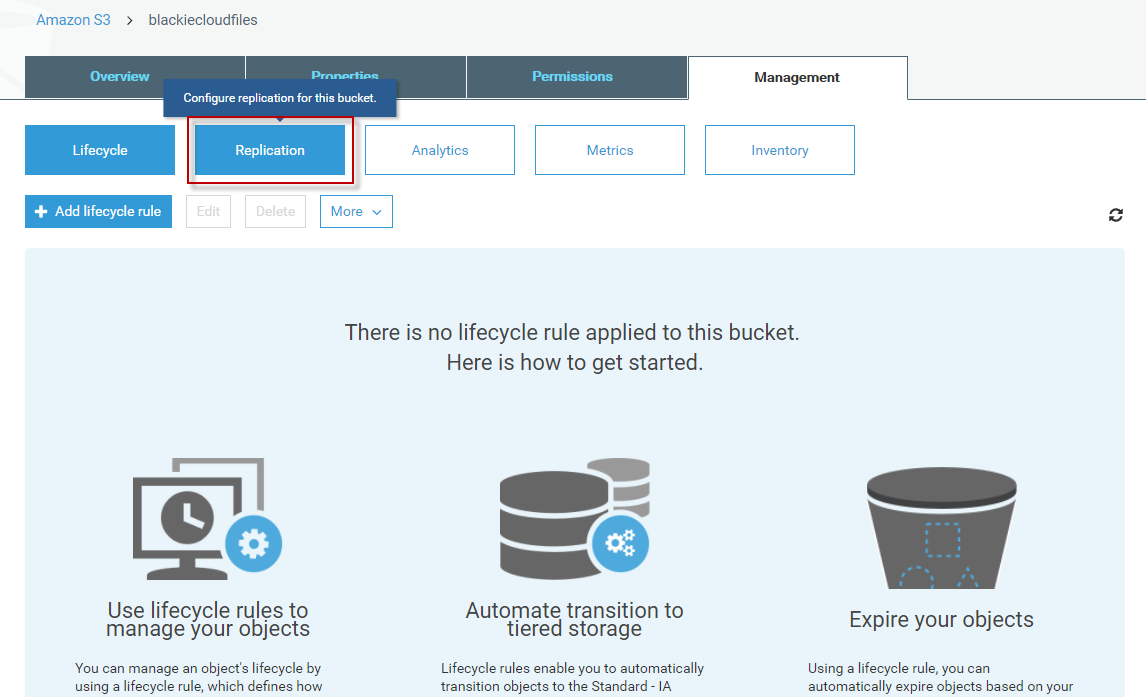Image resolution: width=1146 pixels, height=697 pixels.
Task: Open the Replication configuration
Action: [x=270, y=151]
